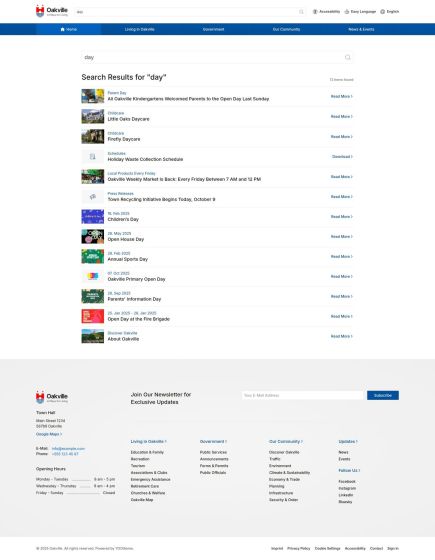
Task: Click the Oakville logo in the footer
Action: (x=52, y=397)
